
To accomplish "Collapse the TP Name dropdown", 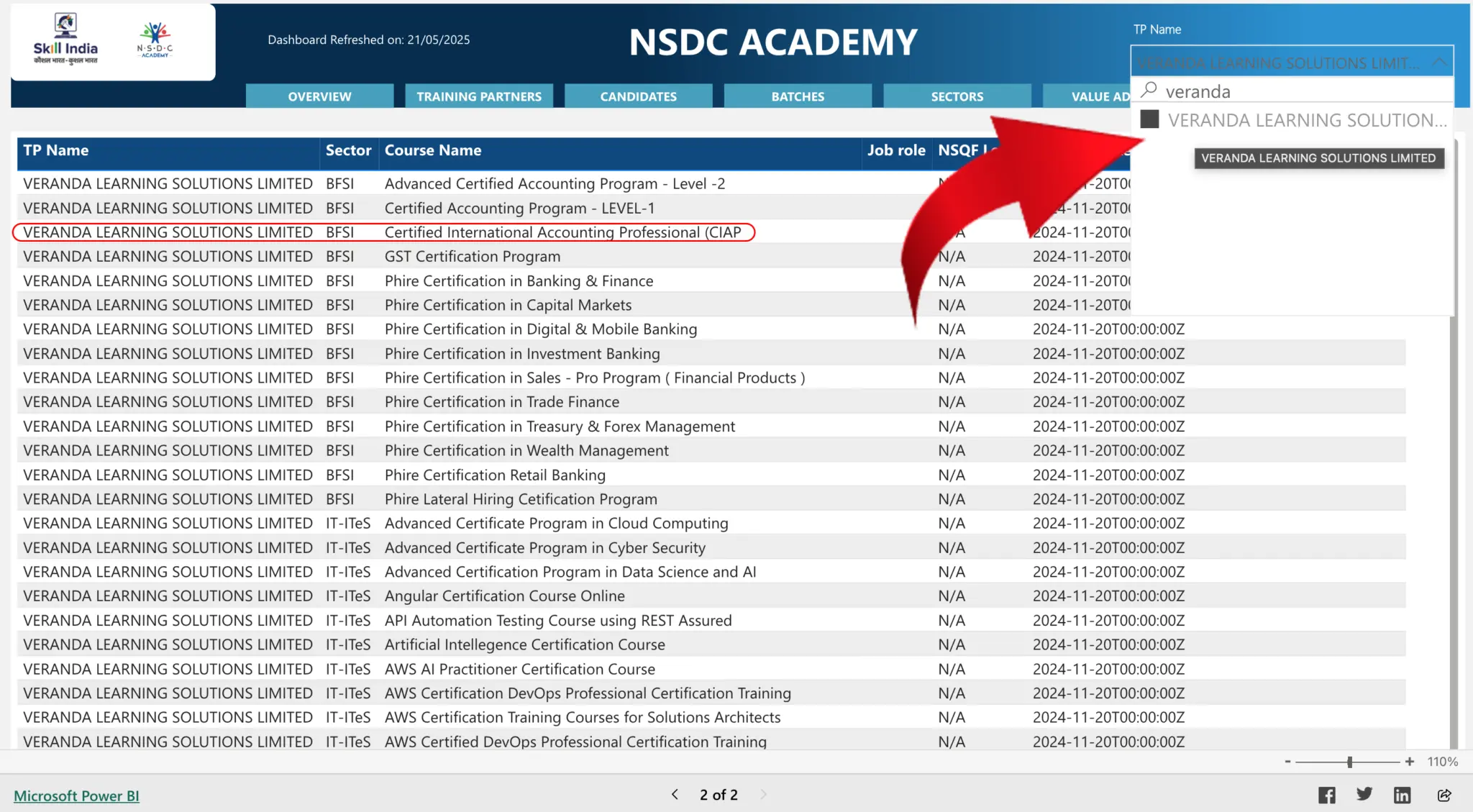I will tap(1439, 63).
